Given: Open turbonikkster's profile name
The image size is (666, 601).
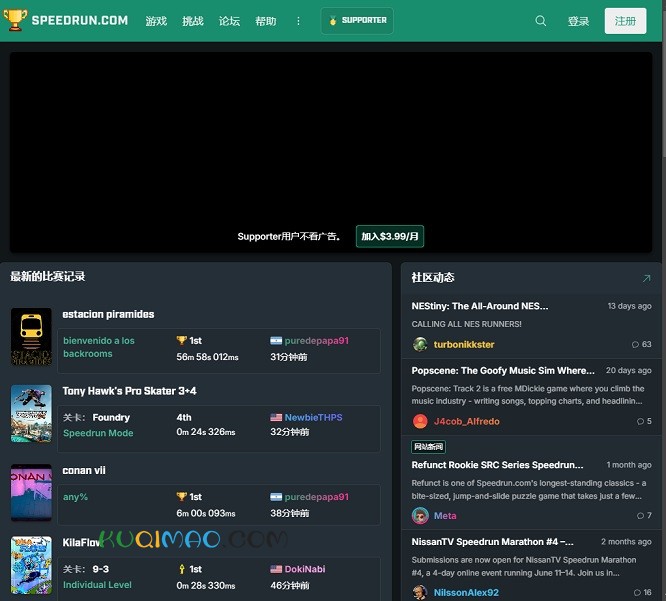Looking at the screenshot, I should 464,344.
